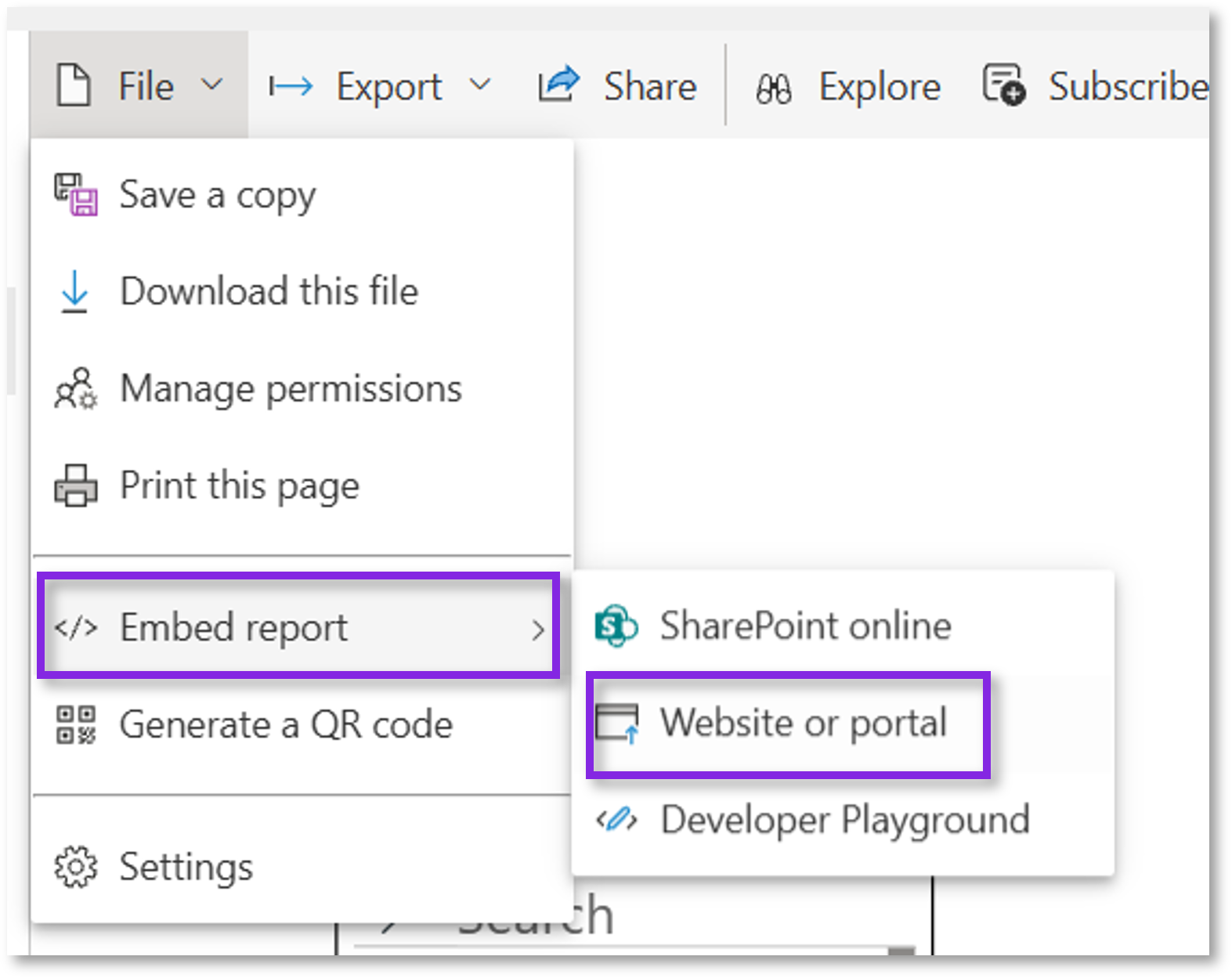Select Website or portal embed option
The height and width of the screenshot is (978, 1232).
843,723
